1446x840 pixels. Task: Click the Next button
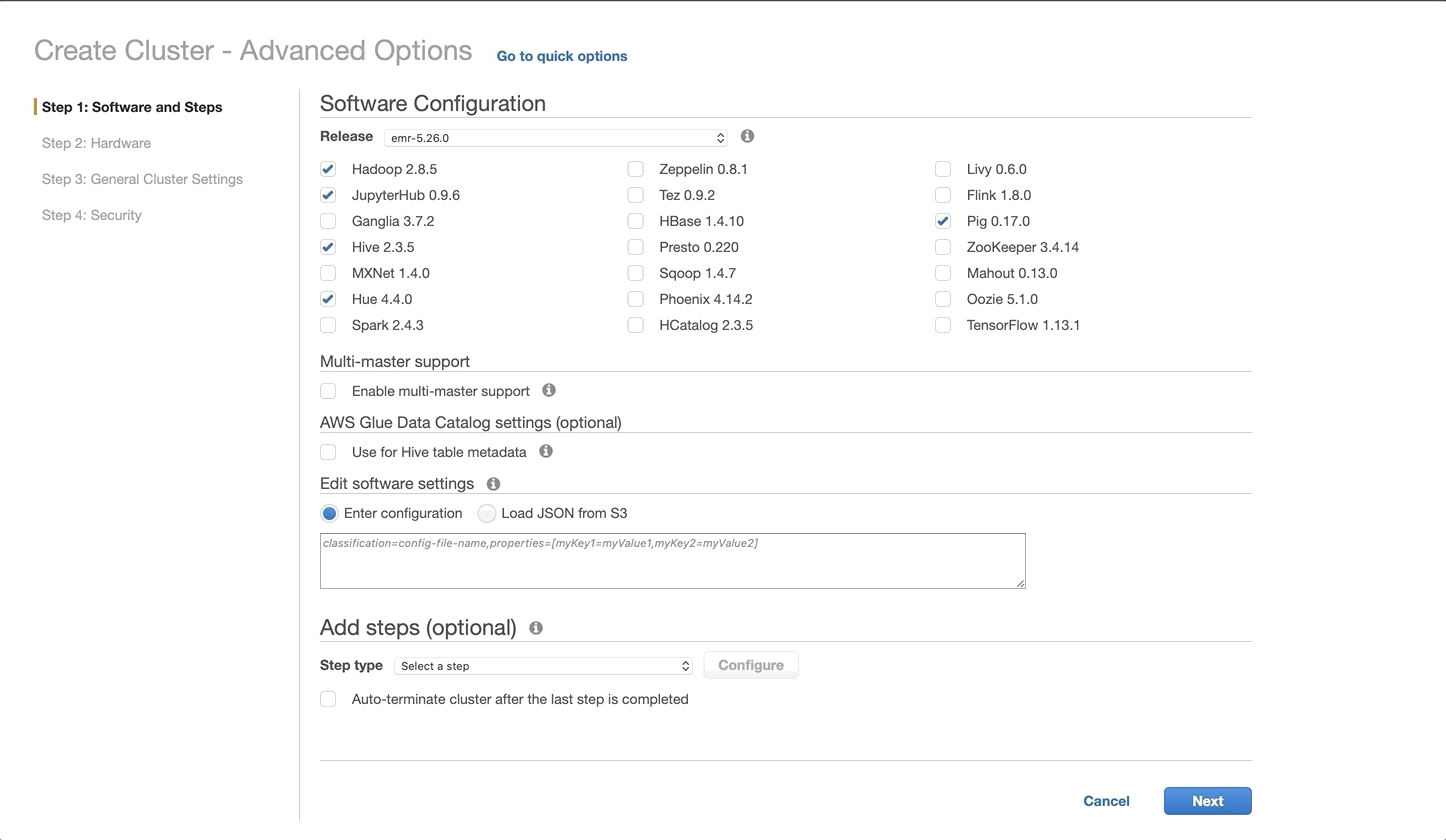[1207, 801]
